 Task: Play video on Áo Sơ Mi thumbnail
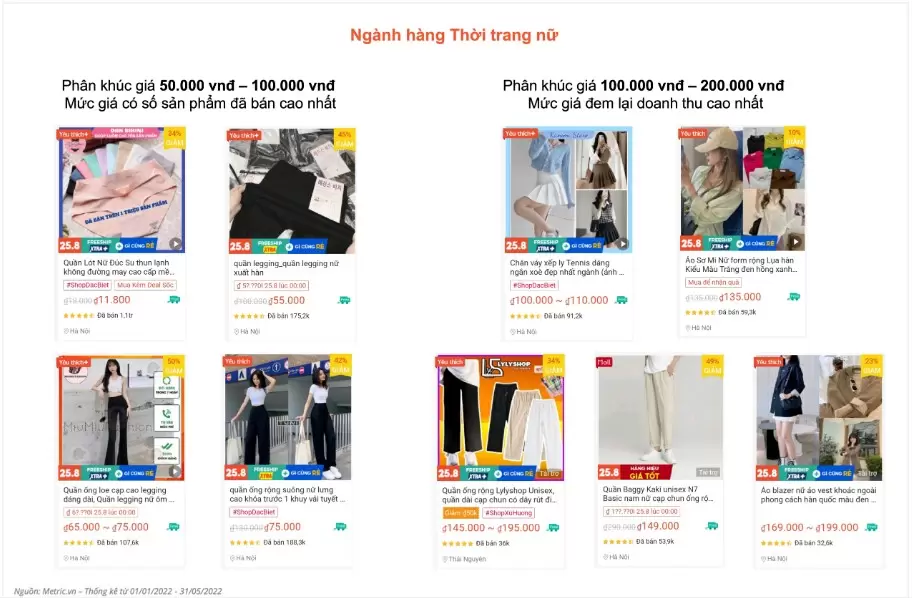pyautogui.click(x=796, y=241)
